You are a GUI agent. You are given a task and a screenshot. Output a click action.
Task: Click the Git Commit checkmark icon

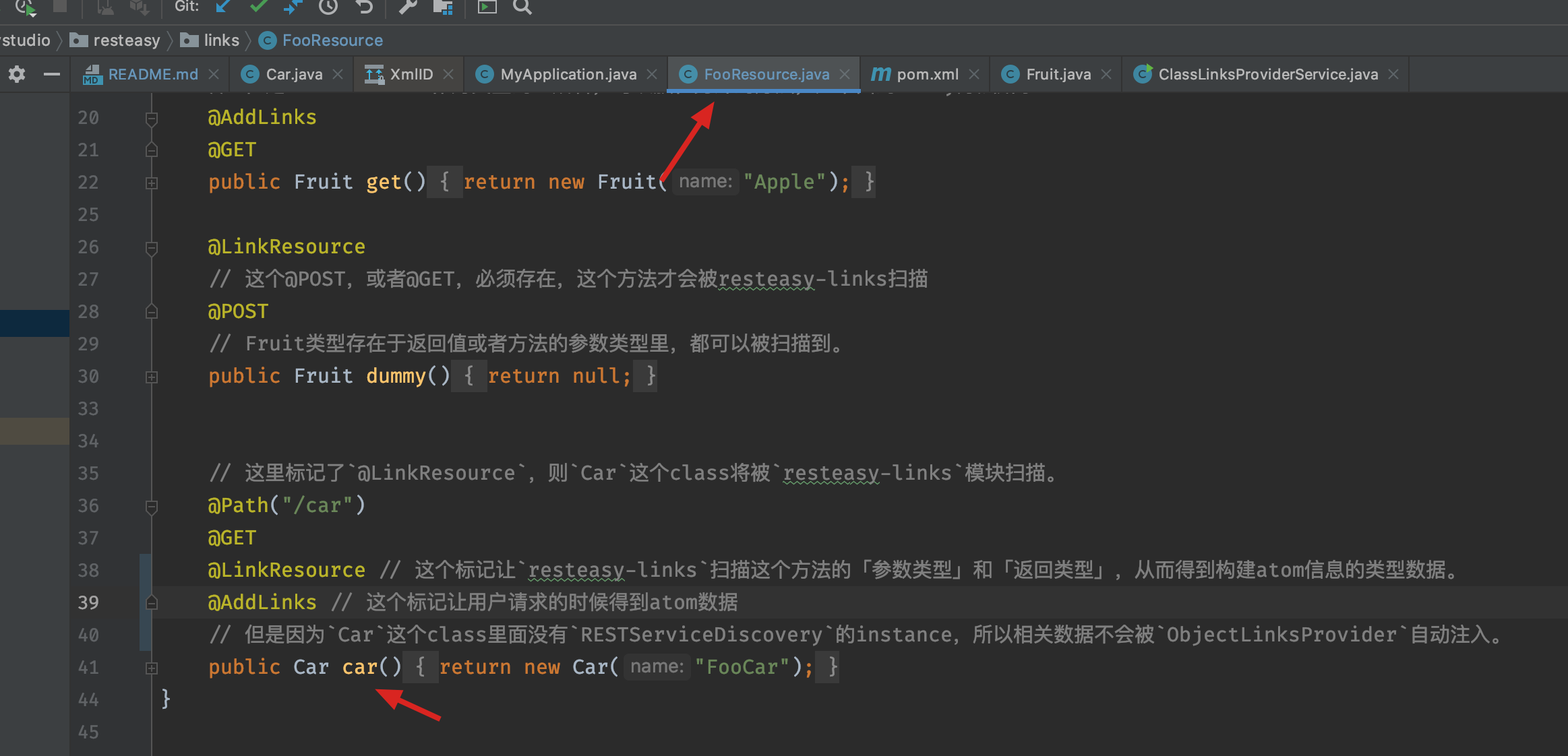tap(258, 7)
